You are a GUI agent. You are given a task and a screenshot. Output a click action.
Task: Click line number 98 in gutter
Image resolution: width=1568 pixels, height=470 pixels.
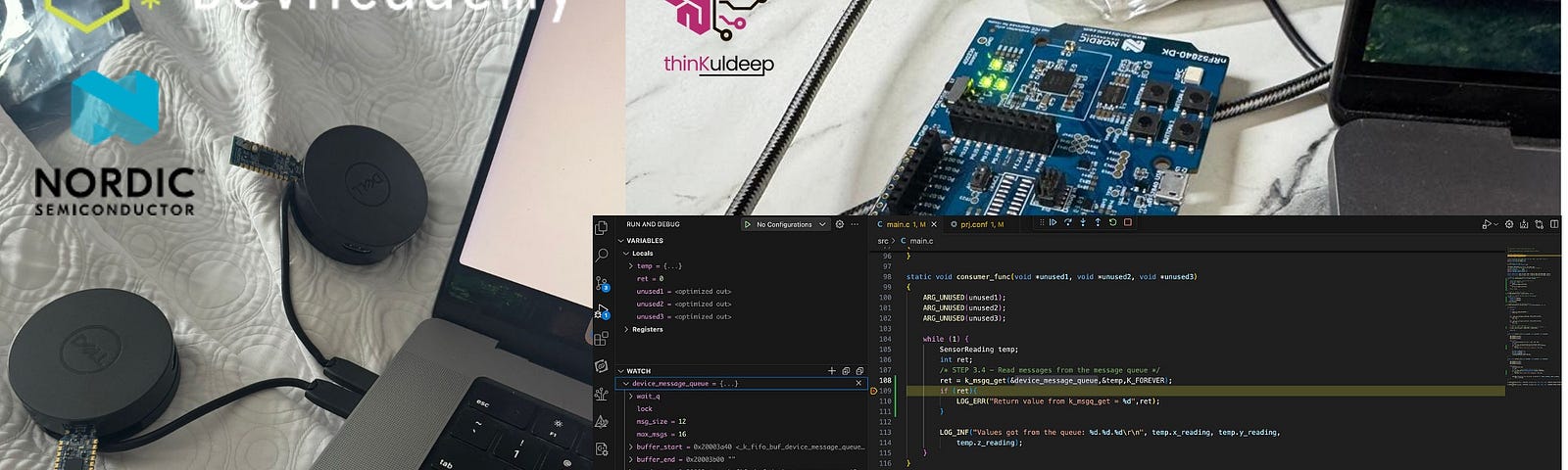(x=886, y=277)
